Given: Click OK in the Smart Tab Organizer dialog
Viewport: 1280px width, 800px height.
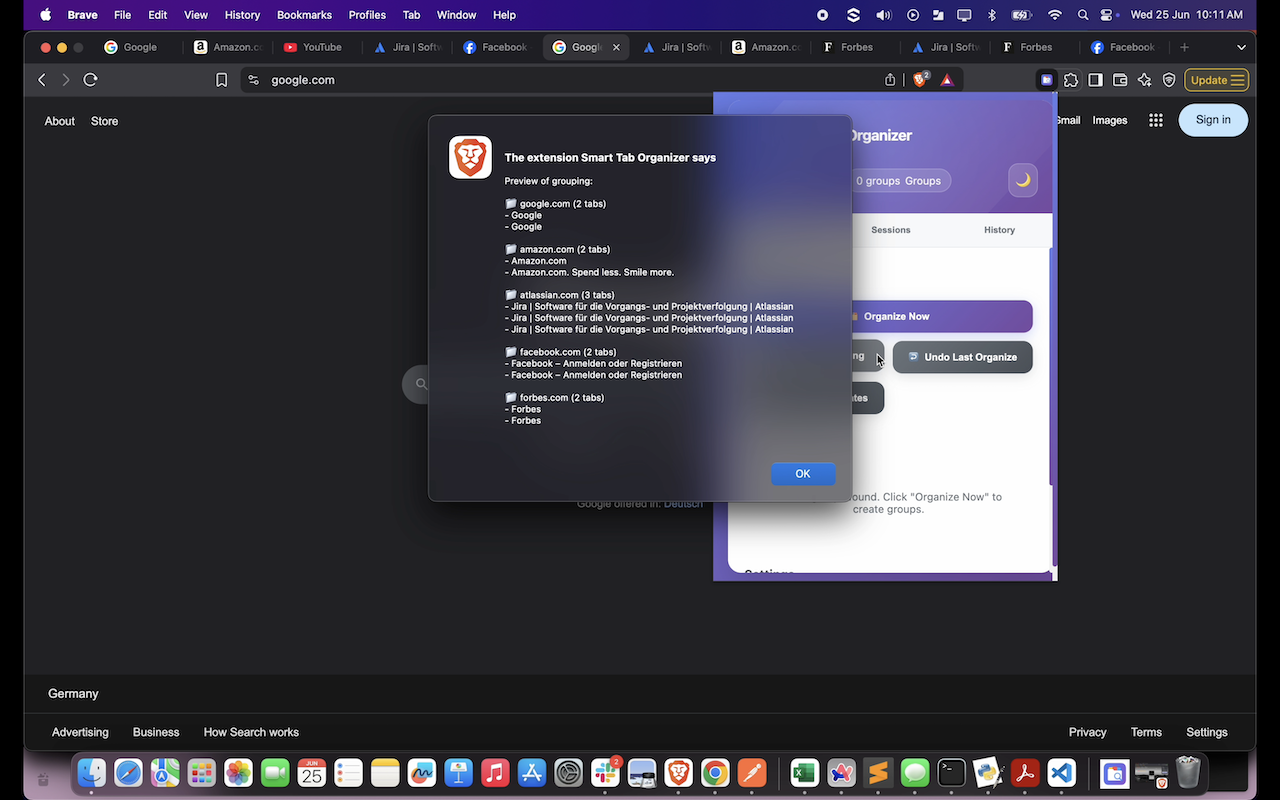Looking at the screenshot, I should click(x=803, y=474).
